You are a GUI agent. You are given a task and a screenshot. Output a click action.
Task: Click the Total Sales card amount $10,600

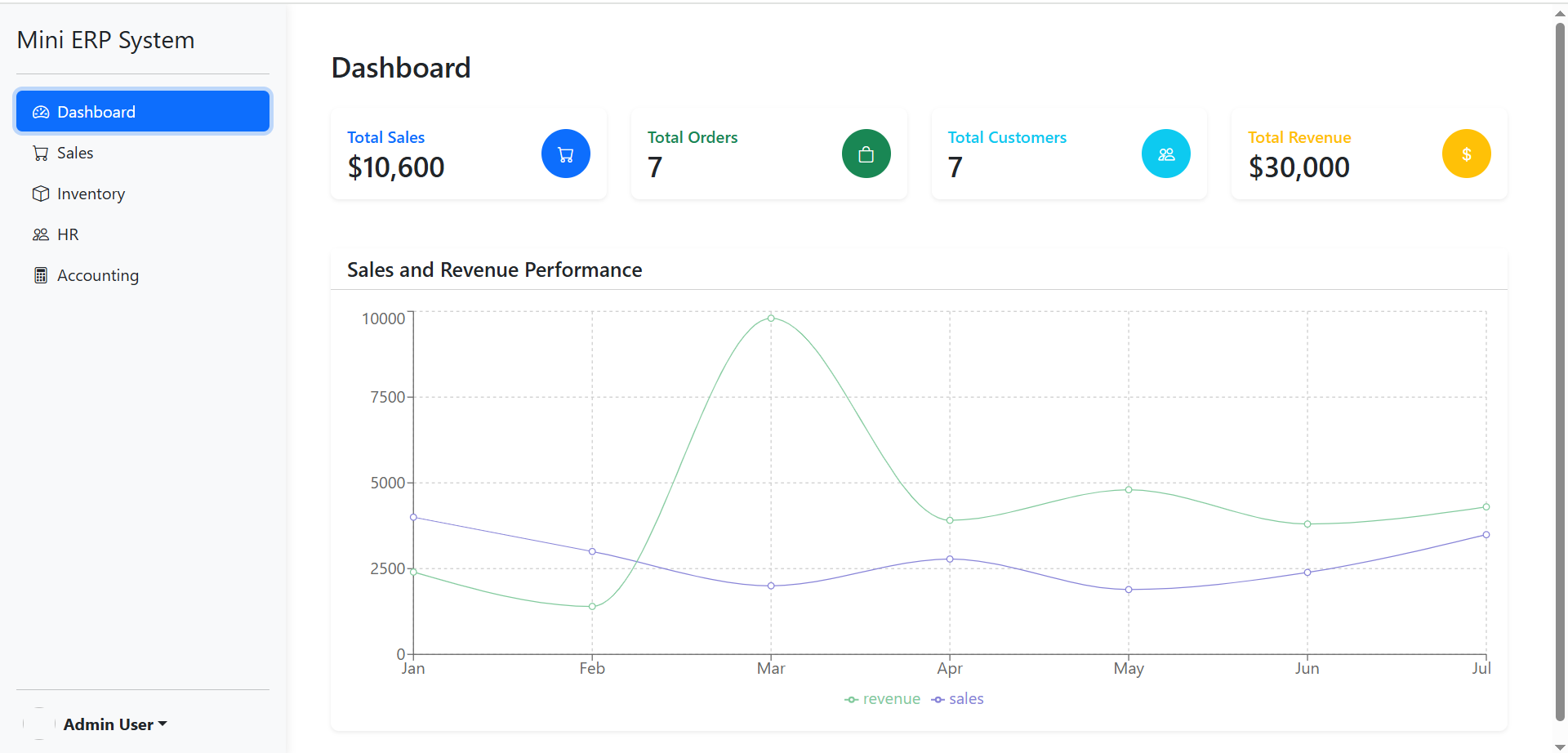click(396, 167)
